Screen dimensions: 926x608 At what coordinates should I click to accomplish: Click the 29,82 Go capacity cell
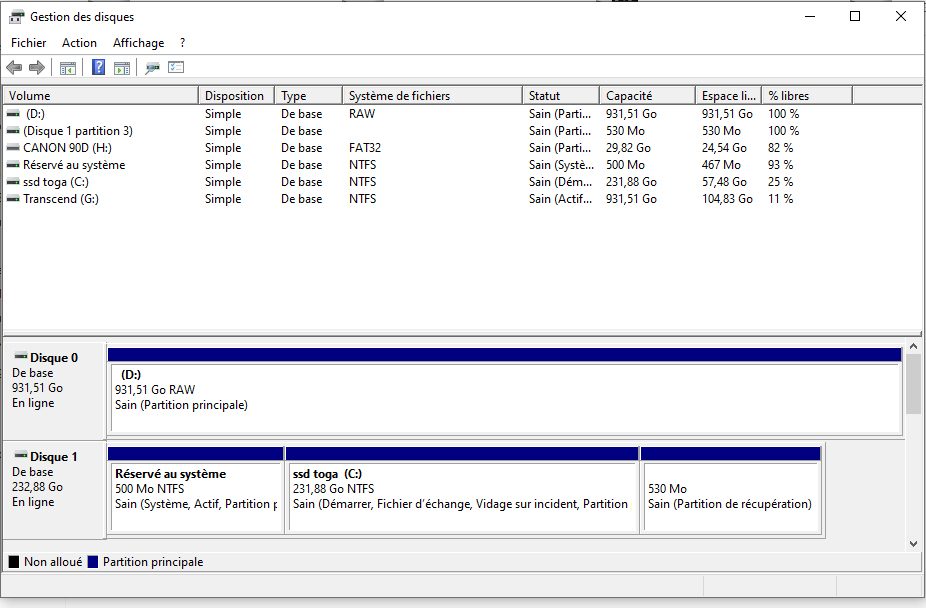pos(628,148)
